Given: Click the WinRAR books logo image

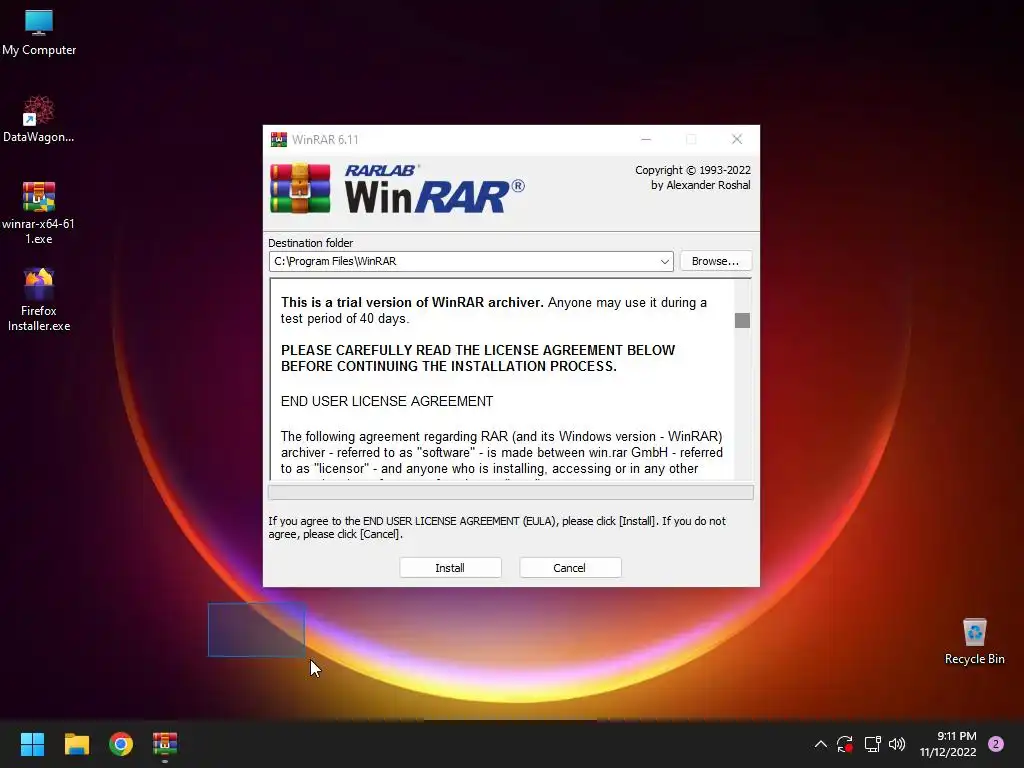Looking at the screenshot, I should (x=300, y=189).
